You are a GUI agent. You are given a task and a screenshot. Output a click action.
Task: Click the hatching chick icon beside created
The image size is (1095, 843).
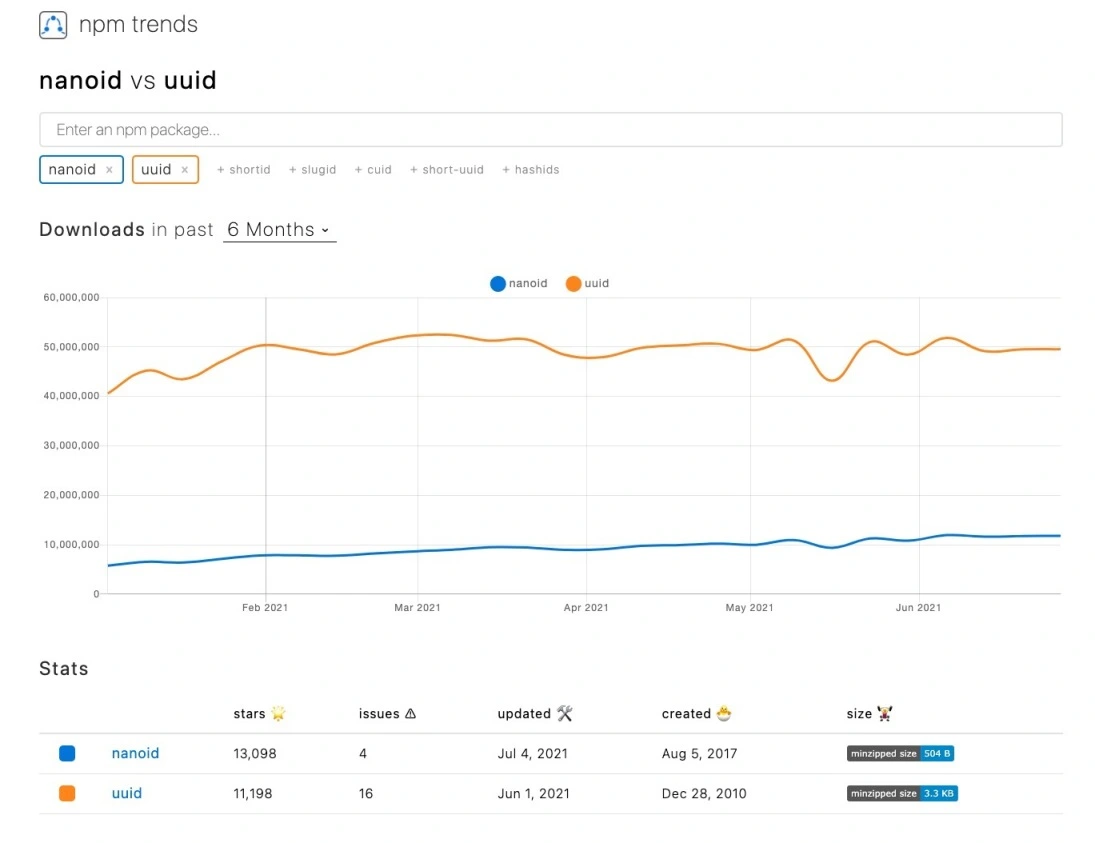tap(723, 713)
